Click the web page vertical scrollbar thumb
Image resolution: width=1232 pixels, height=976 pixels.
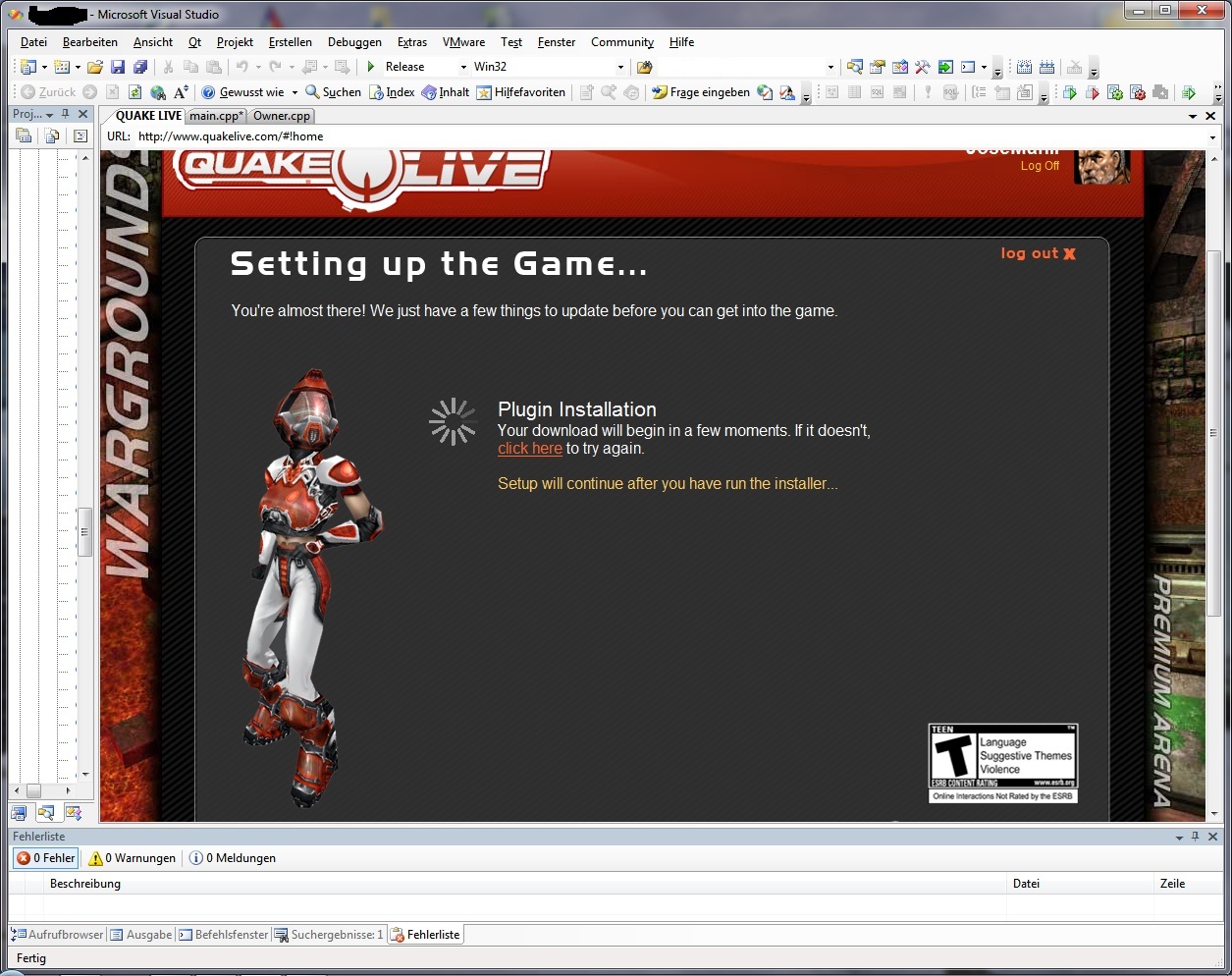1214,432
